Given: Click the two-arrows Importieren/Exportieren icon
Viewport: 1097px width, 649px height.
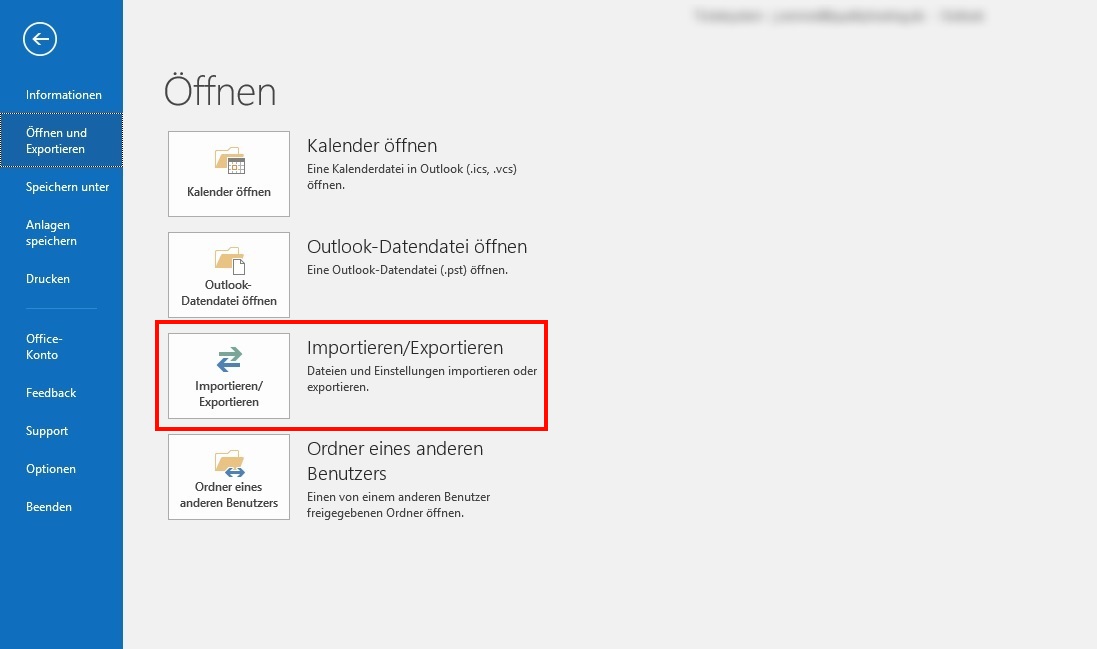Looking at the screenshot, I should [229, 359].
